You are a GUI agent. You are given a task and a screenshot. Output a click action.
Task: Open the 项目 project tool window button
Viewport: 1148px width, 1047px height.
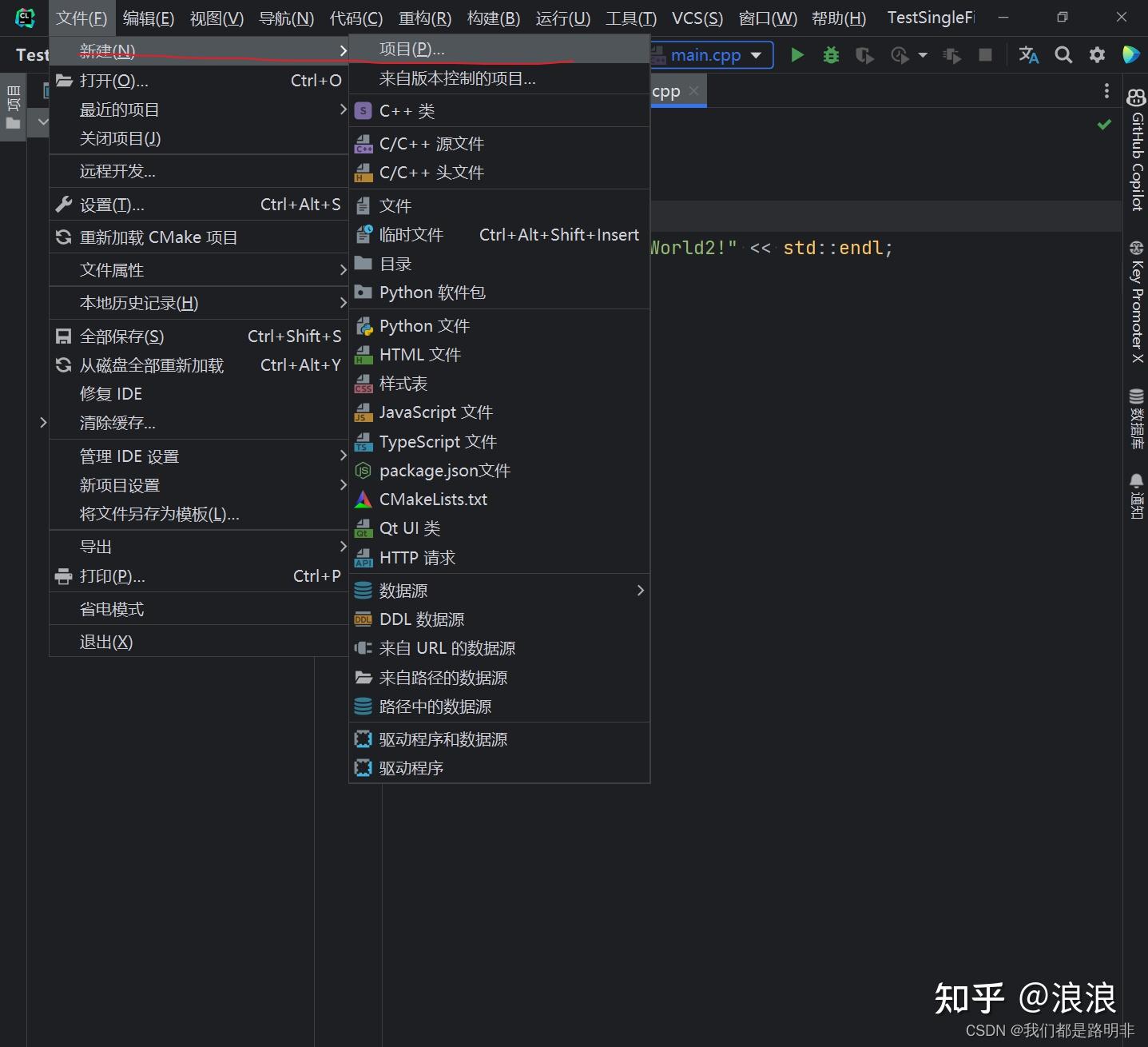[13, 108]
